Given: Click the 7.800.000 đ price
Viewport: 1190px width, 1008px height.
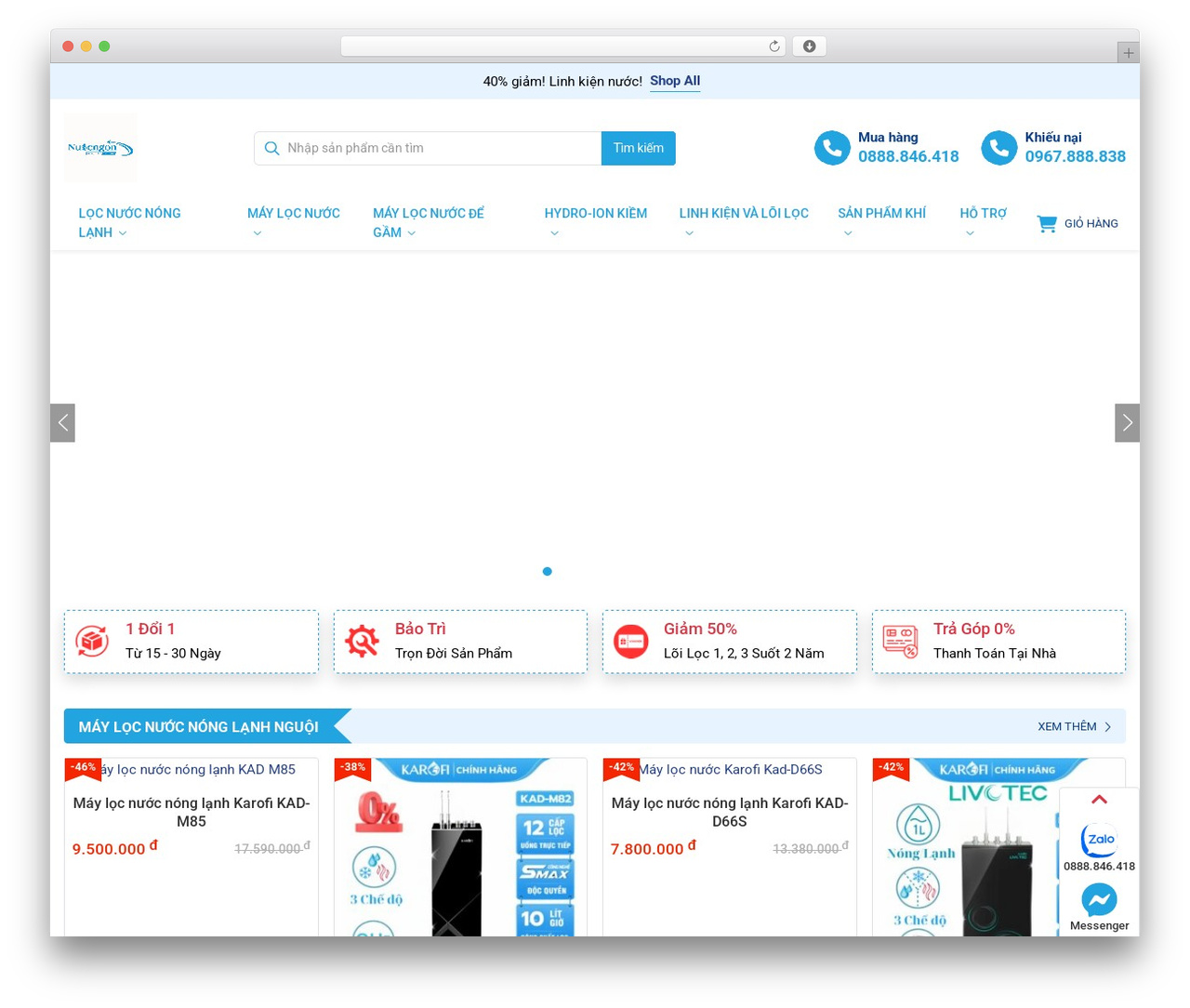Looking at the screenshot, I should coord(654,848).
